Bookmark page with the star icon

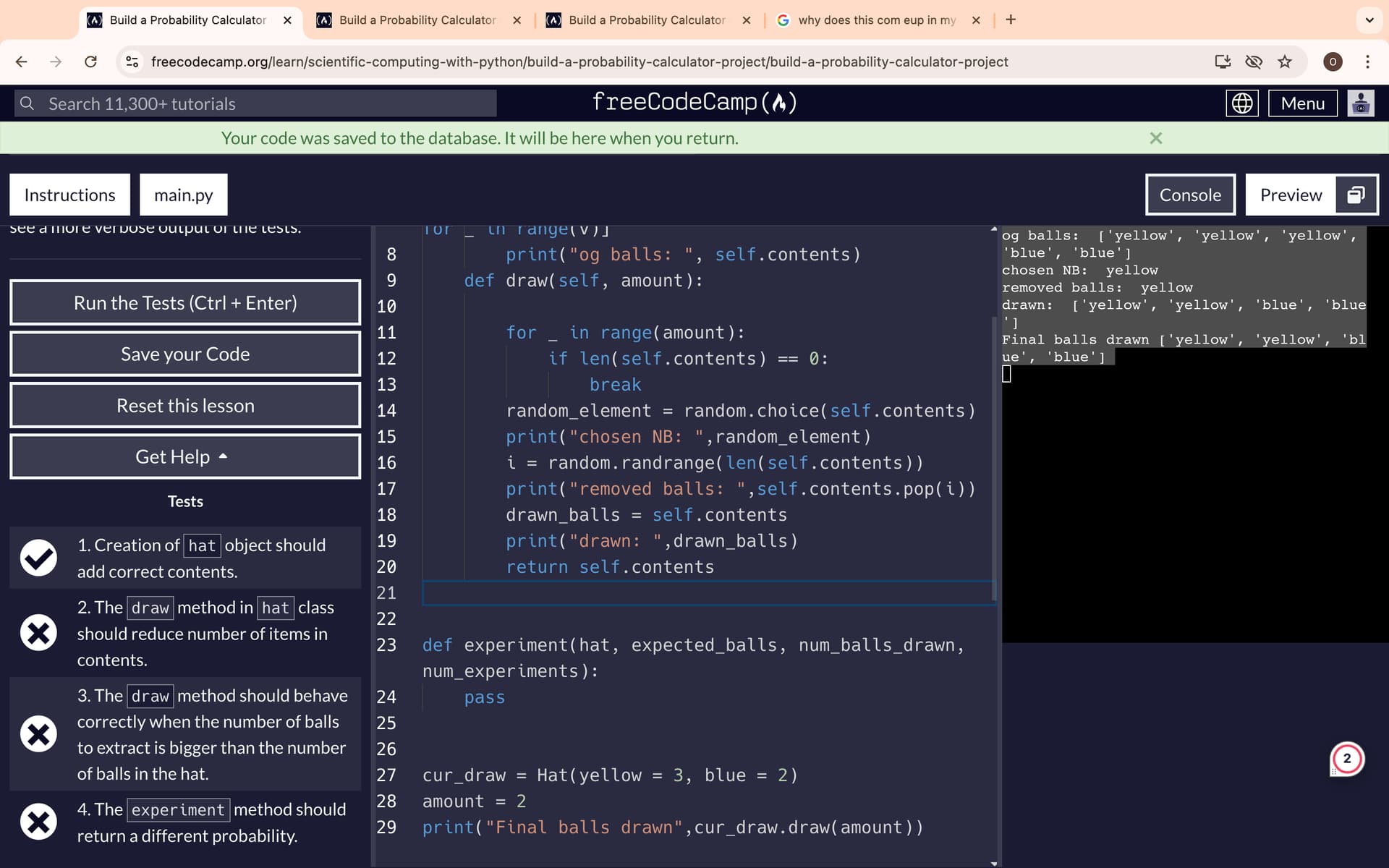pyautogui.click(x=1285, y=61)
